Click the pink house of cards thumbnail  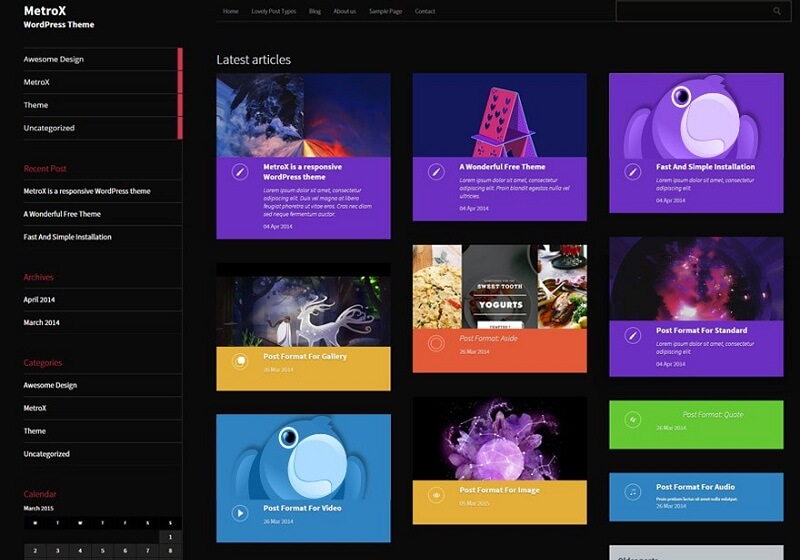tap(499, 115)
